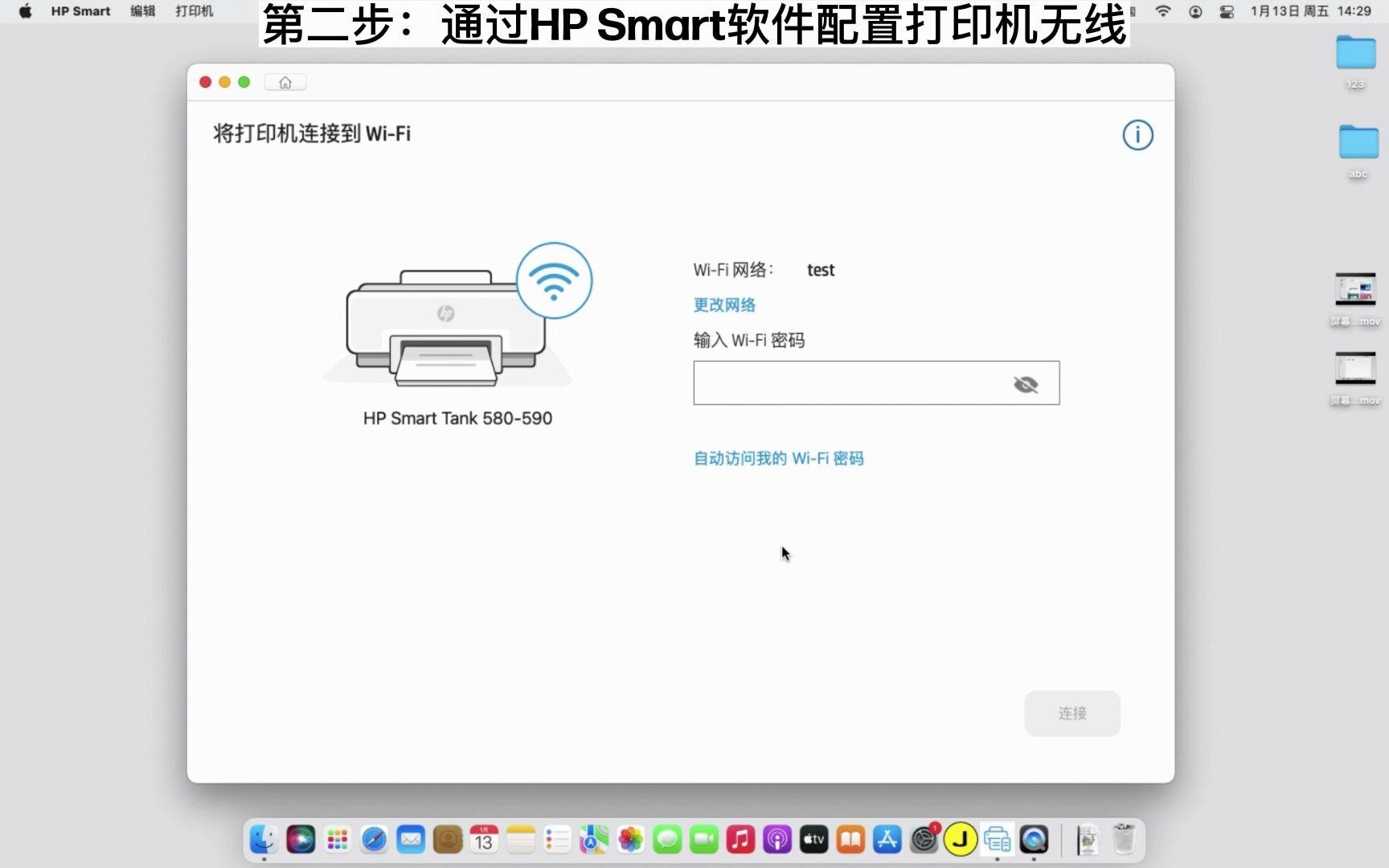Select the upper .mov recording on desktop
This screenshot has width=1389, height=868.
pos(1355,299)
